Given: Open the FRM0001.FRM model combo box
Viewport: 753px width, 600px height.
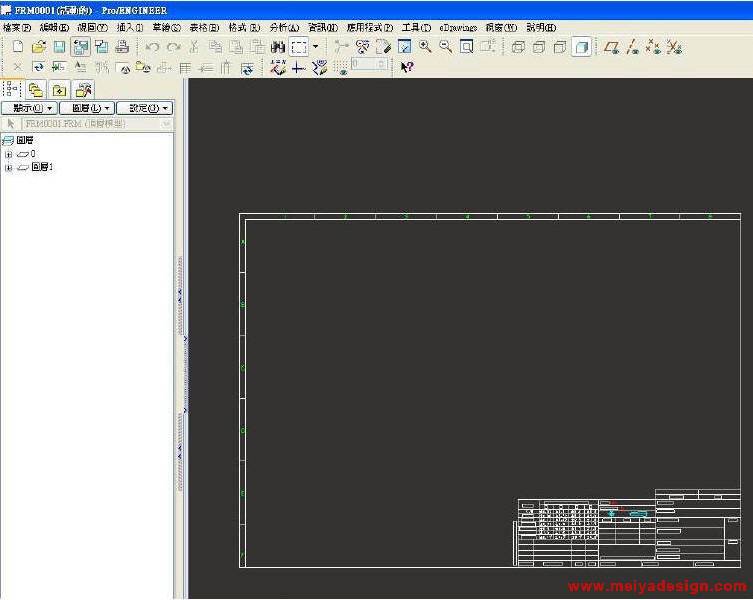Looking at the screenshot, I should pyautogui.click(x=97, y=124).
